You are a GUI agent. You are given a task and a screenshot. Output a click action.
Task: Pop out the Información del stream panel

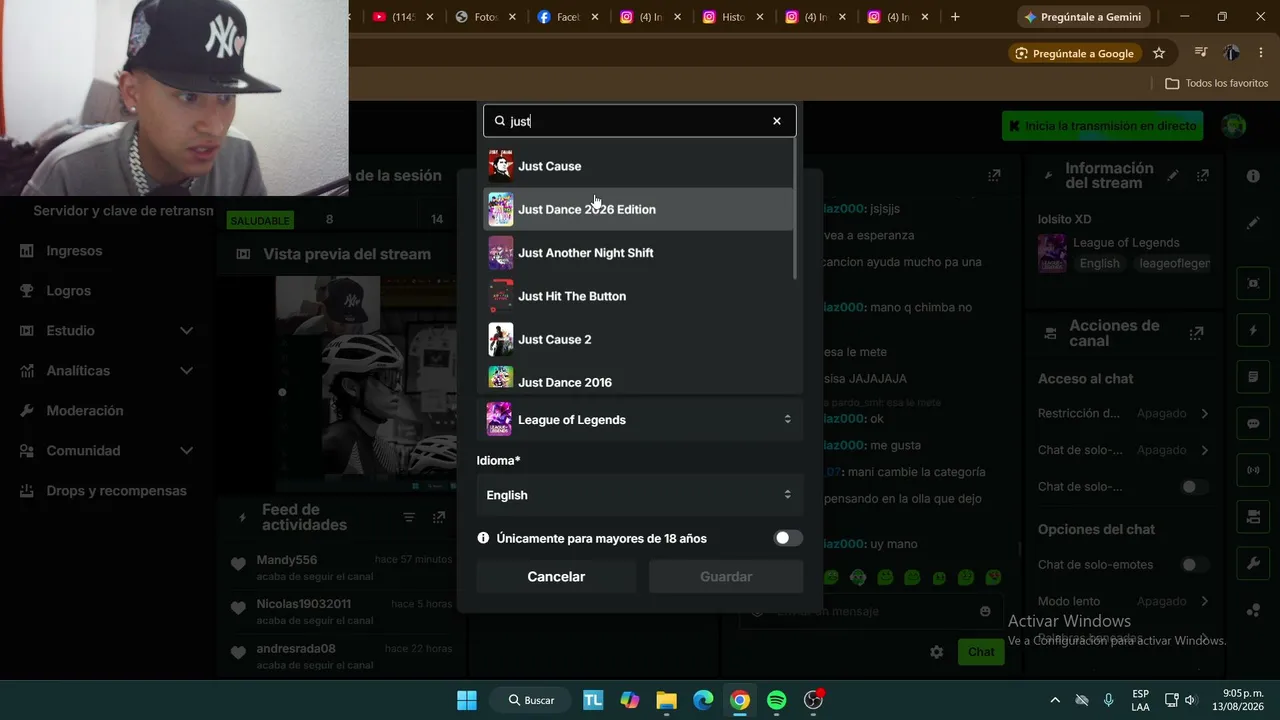(x=1202, y=176)
